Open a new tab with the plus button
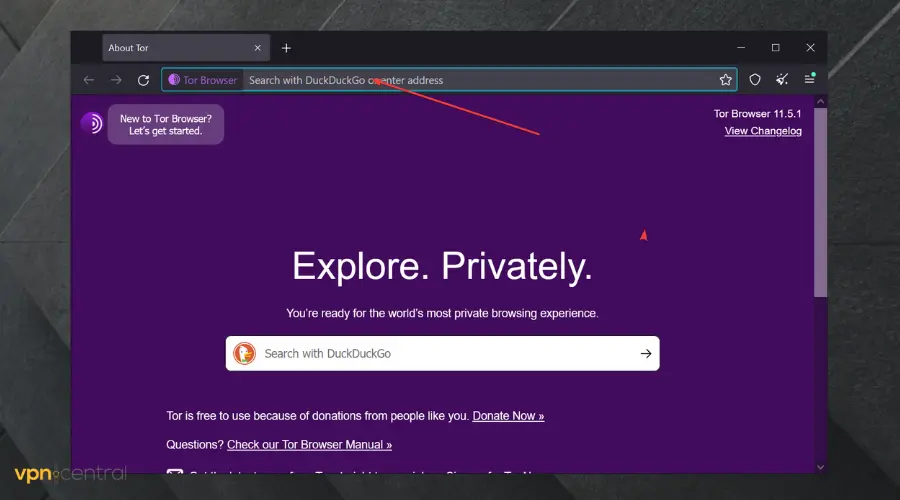Viewport: 900px width, 500px height. click(x=286, y=48)
